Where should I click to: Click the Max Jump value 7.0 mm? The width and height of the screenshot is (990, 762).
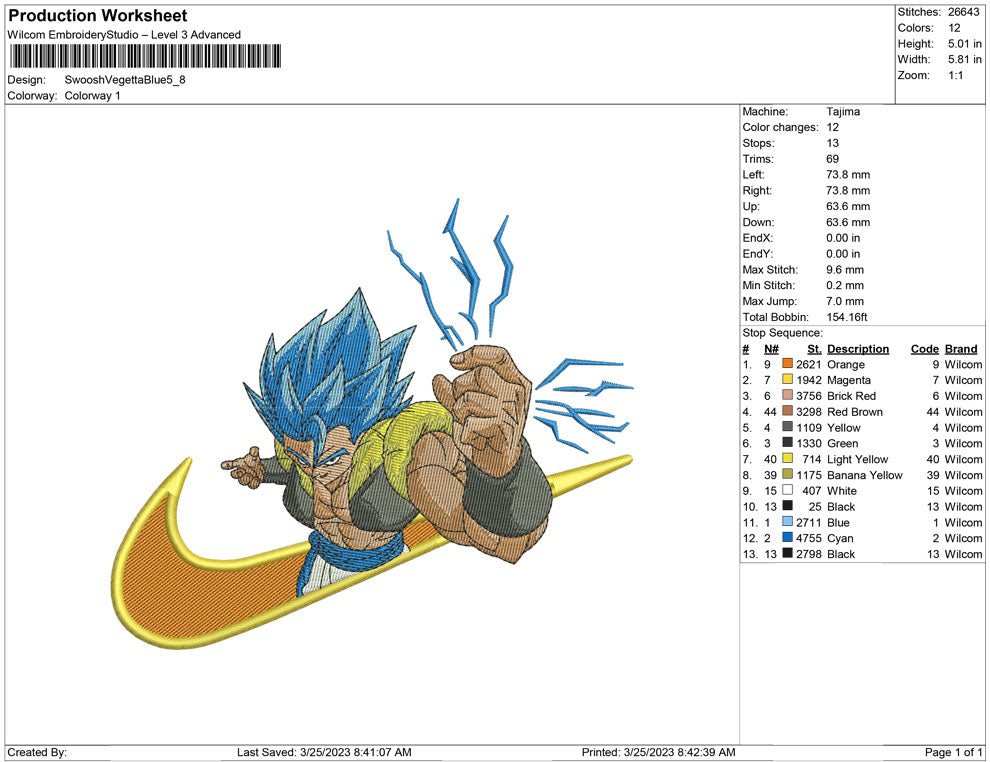(845, 301)
